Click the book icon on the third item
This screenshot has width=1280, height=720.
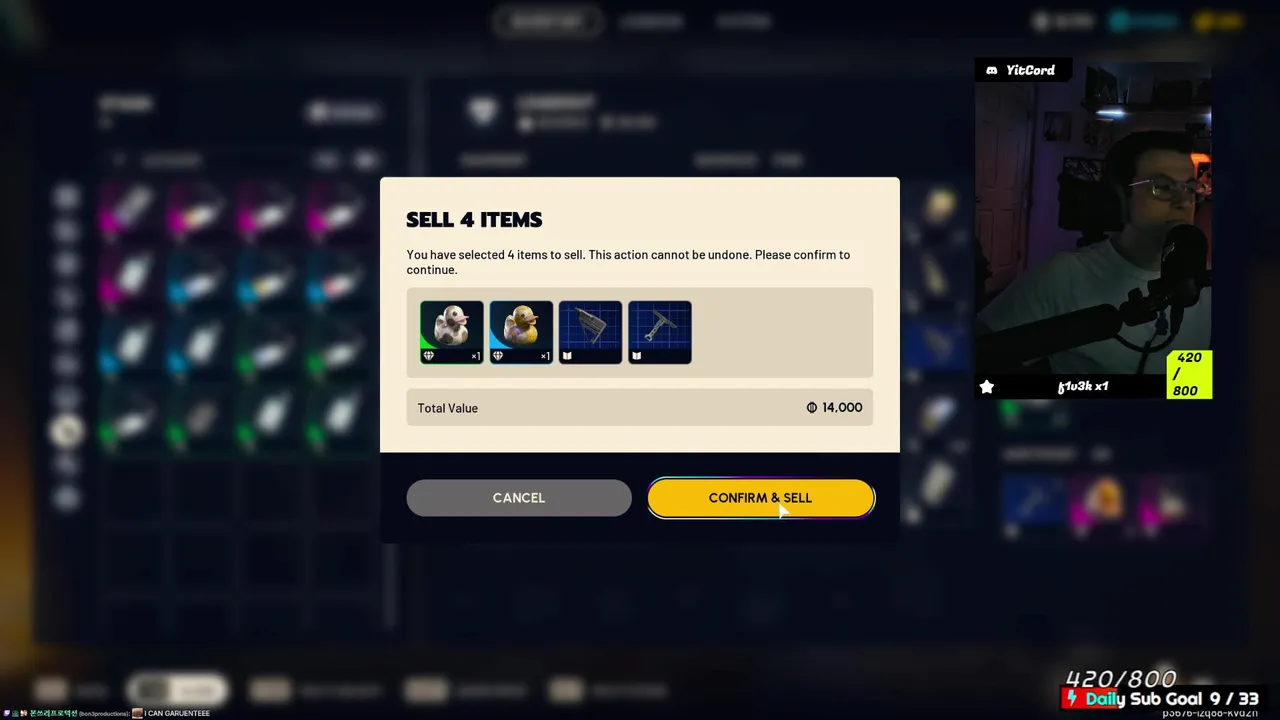567,356
